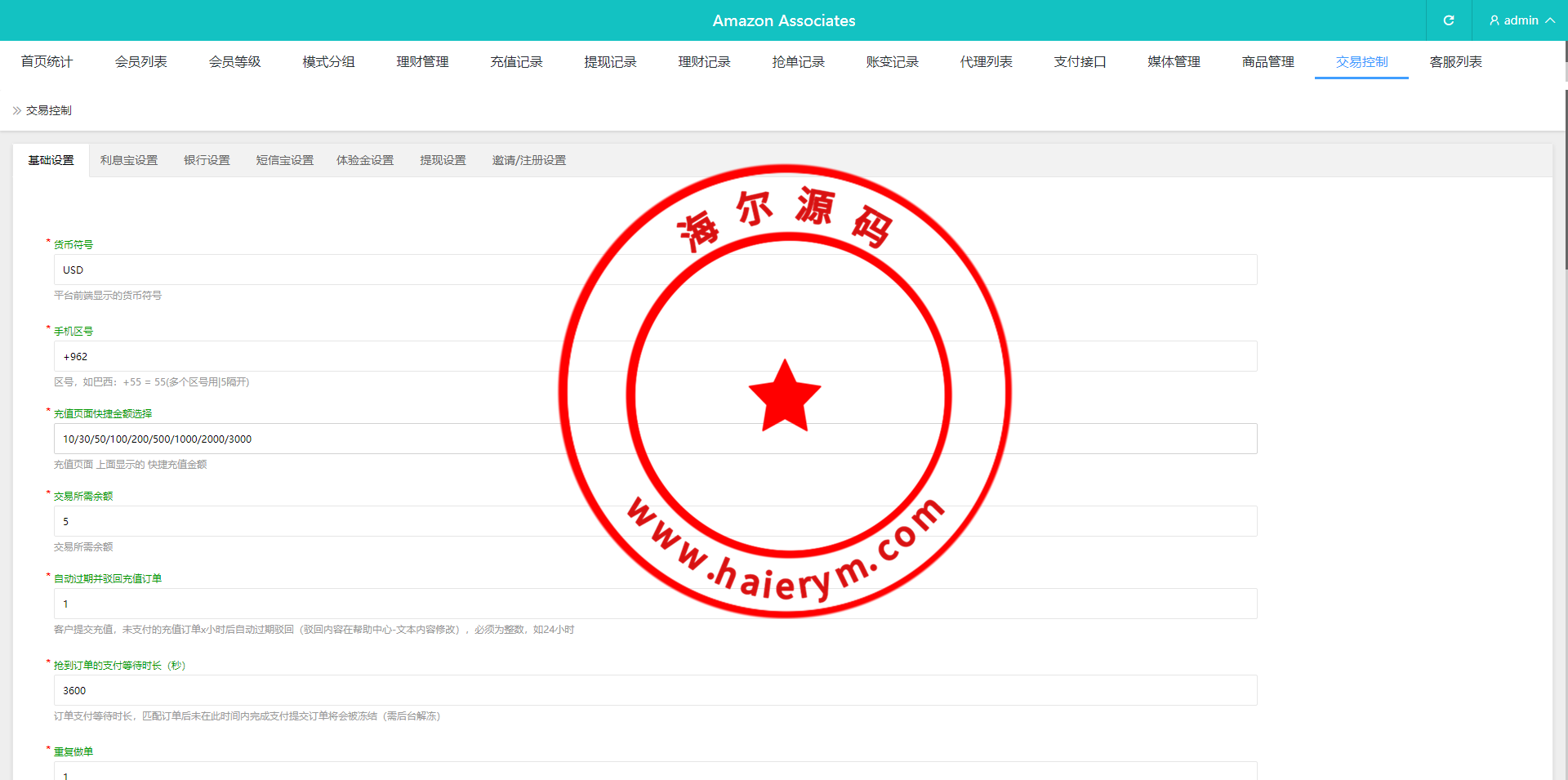Open 理财管理 menu item

click(422, 62)
